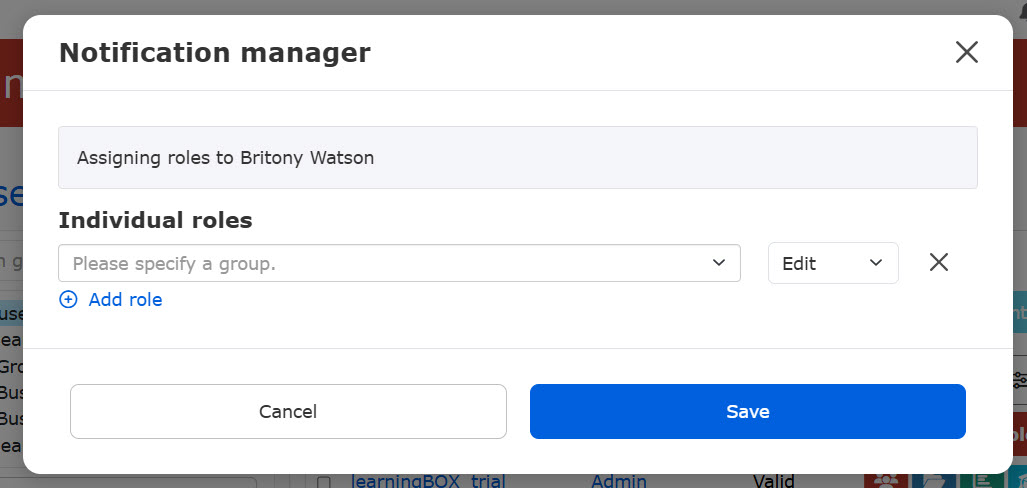Open the 'Please specify a group' dropdown
This screenshot has width=1027, height=488.
point(390,263)
